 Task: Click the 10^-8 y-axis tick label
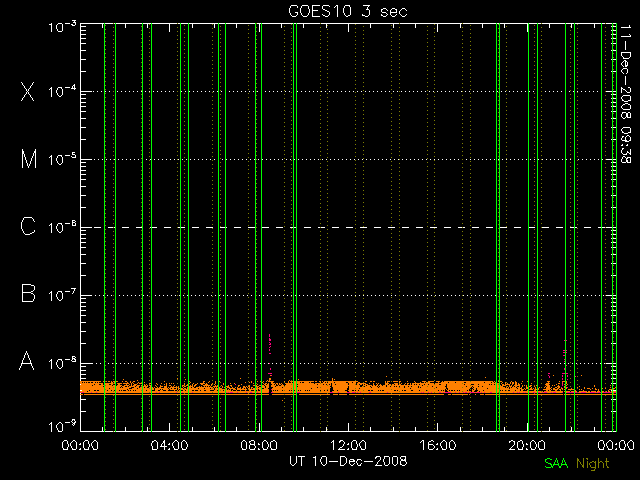point(62,363)
